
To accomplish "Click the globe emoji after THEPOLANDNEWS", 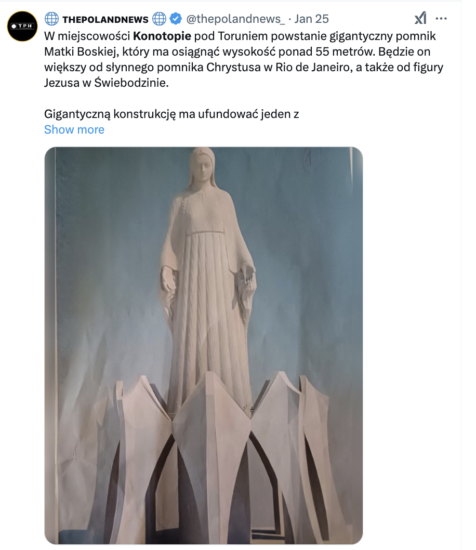I will point(159,19).
